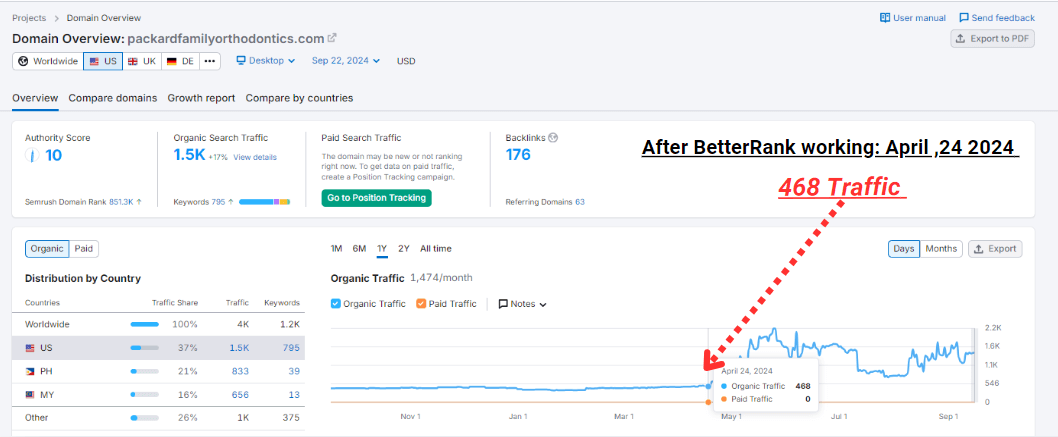Click the keywords distribution color bar
The image size is (1058, 437).
[264, 202]
